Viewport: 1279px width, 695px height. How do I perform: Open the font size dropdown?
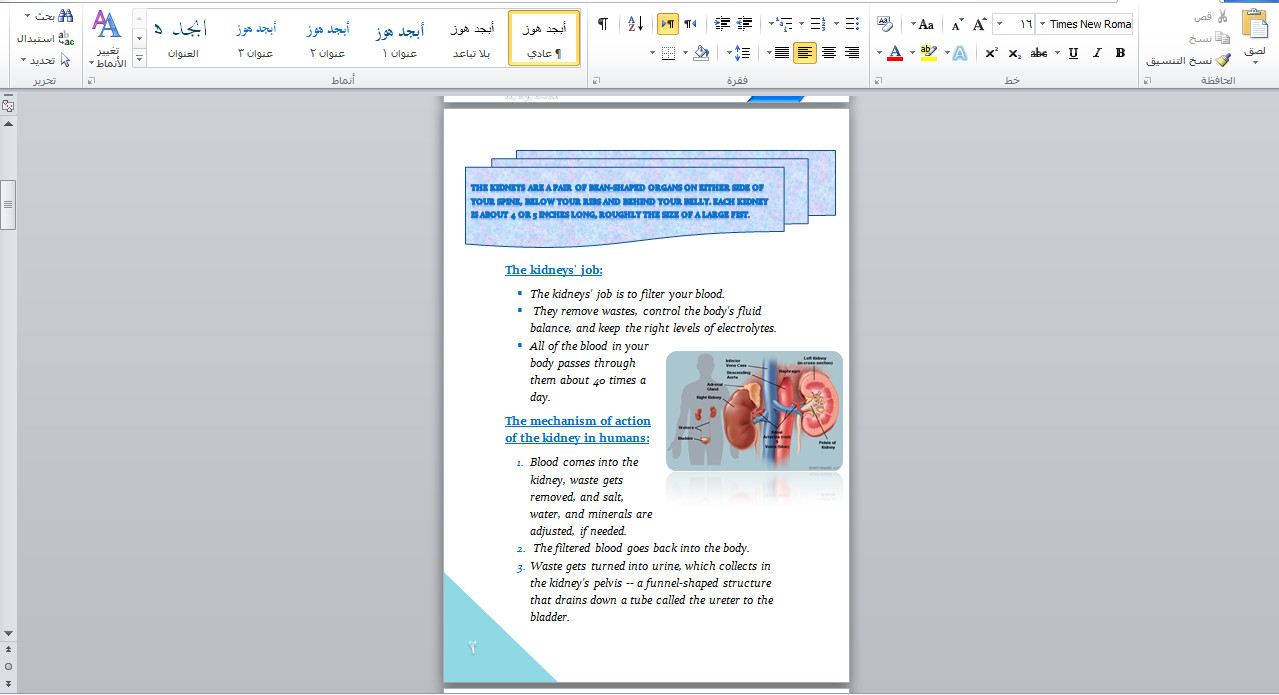[x=1000, y=24]
